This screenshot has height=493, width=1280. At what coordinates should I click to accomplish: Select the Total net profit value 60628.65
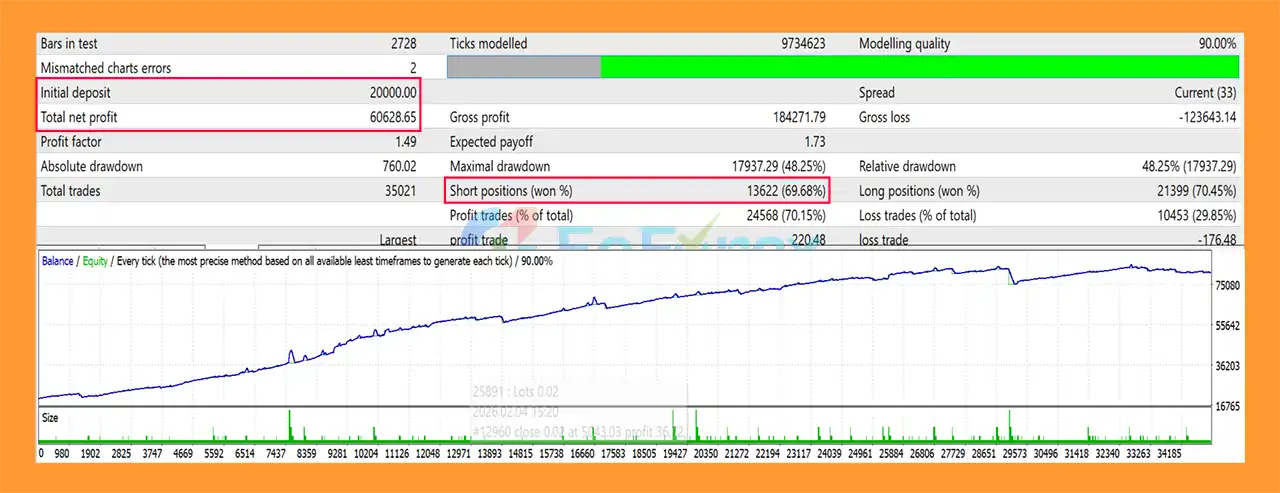pos(392,117)
